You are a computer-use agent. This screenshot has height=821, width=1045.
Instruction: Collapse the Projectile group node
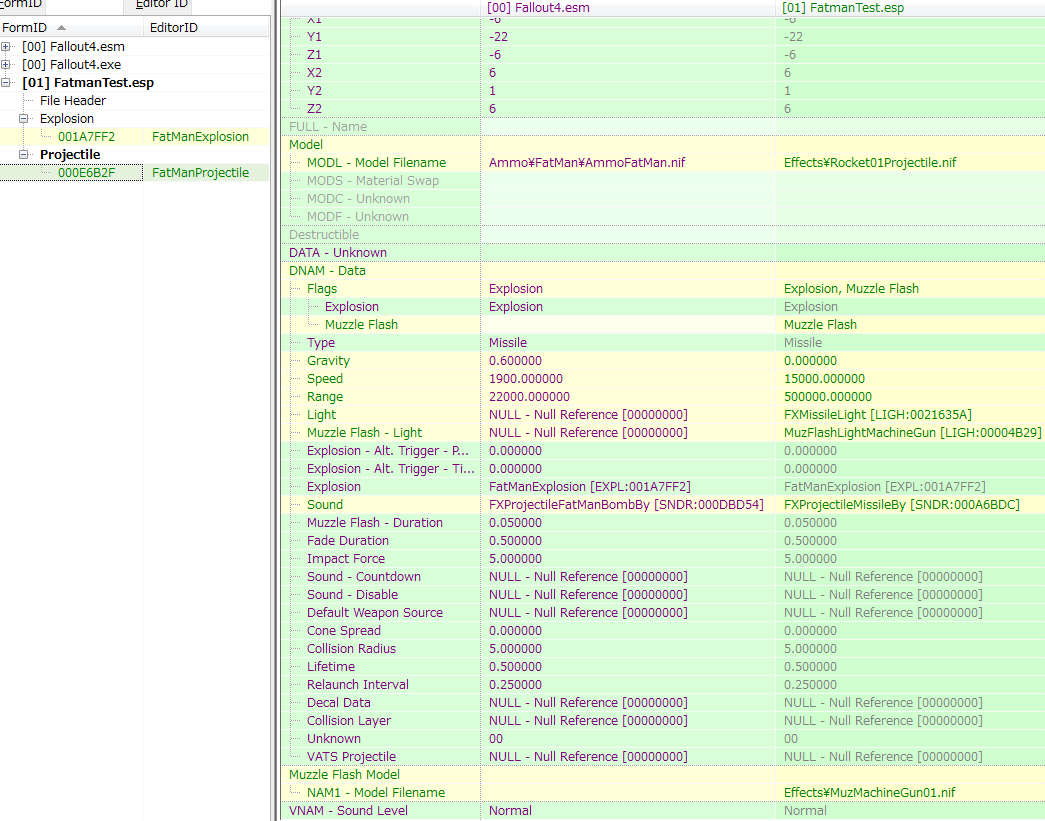tap(23, 155)
